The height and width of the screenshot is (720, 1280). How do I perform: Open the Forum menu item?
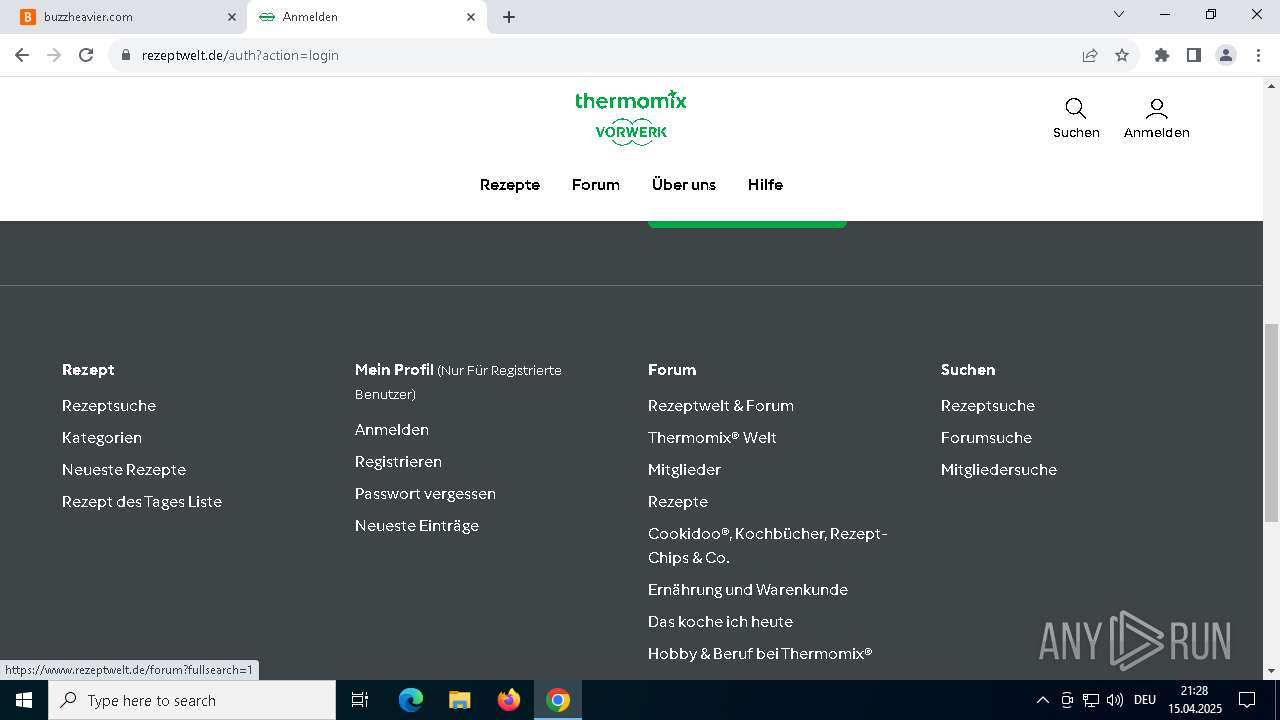click(596, 185)
